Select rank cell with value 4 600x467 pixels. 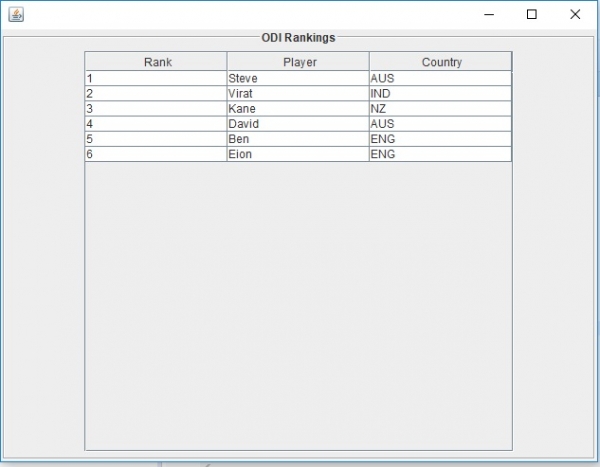(156, 124)
